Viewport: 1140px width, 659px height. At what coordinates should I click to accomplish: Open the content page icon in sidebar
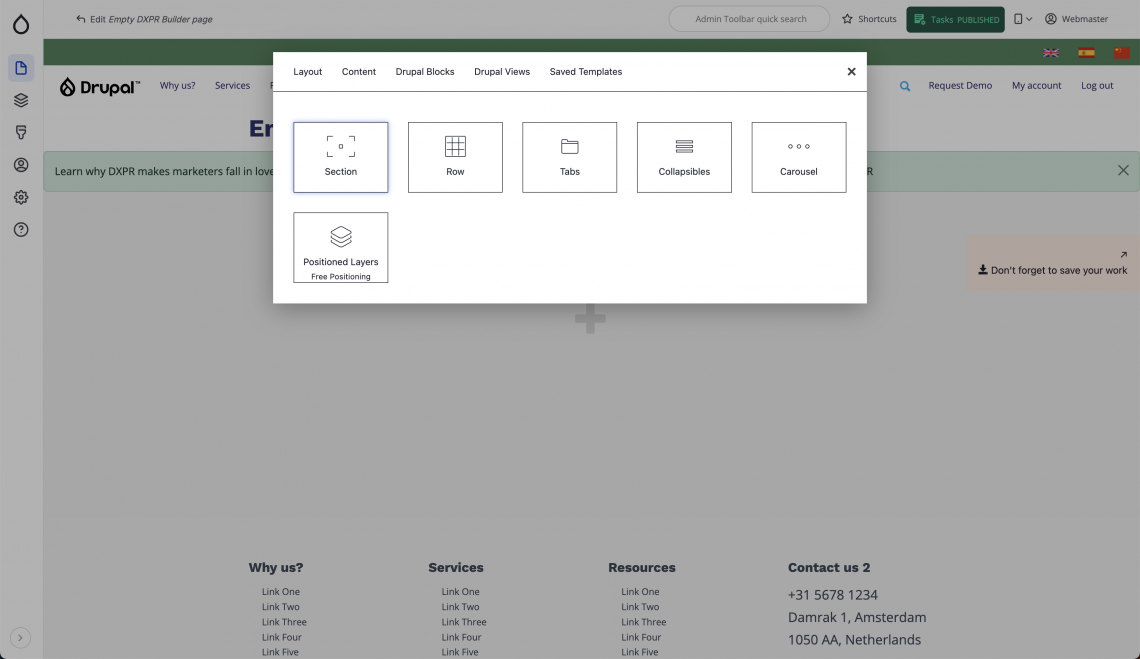(x=21, y=68)
